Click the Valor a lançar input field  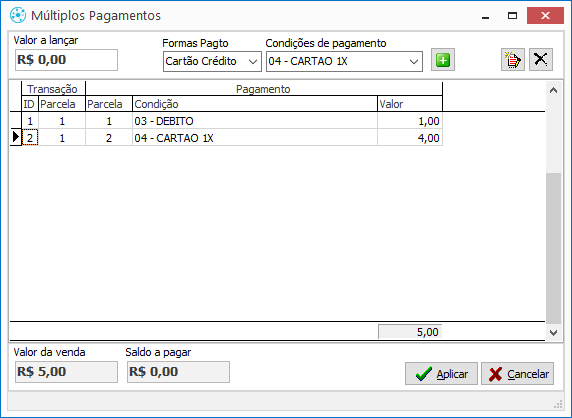tap(66, 60)
